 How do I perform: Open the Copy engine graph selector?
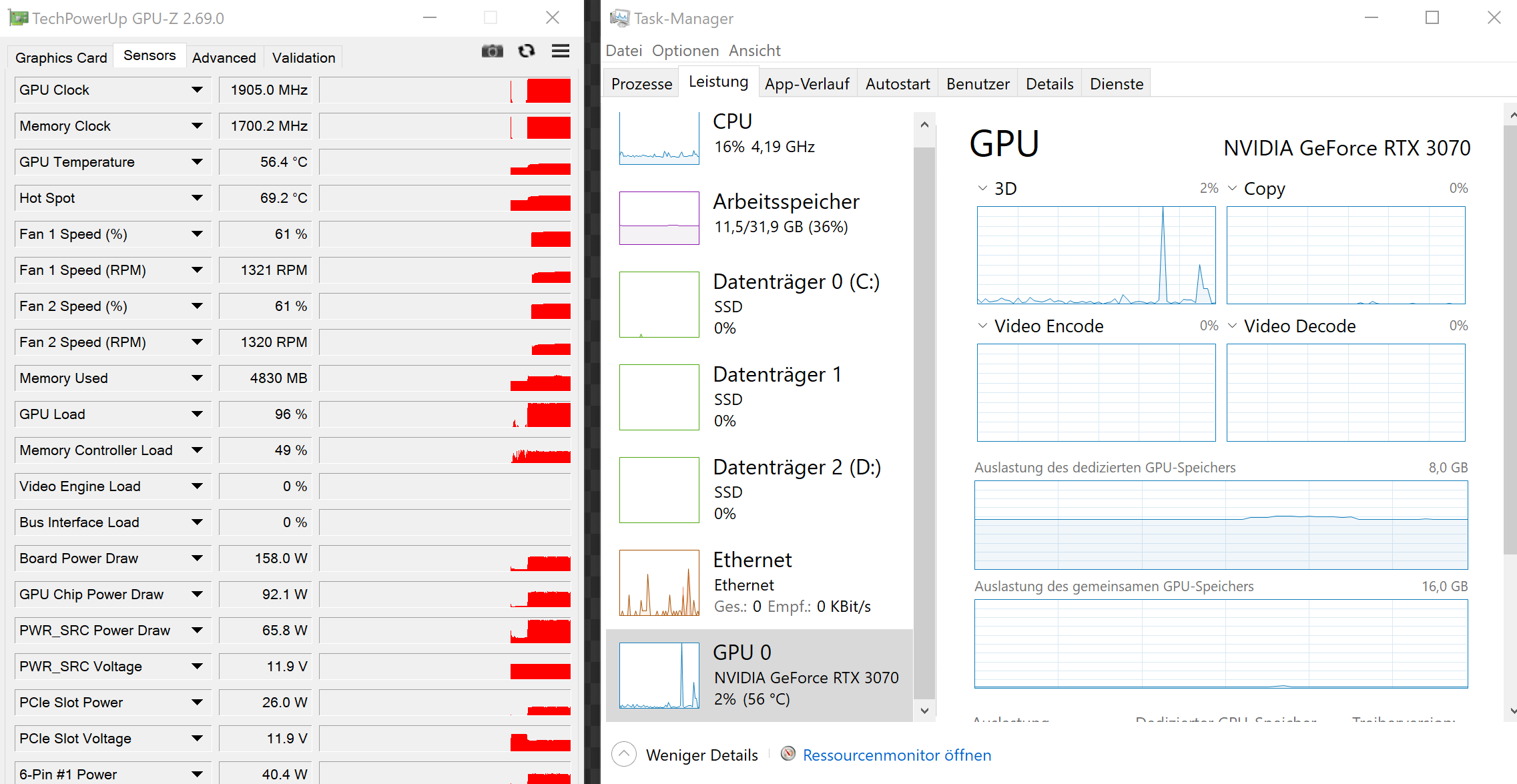[x=1232, y=188]
